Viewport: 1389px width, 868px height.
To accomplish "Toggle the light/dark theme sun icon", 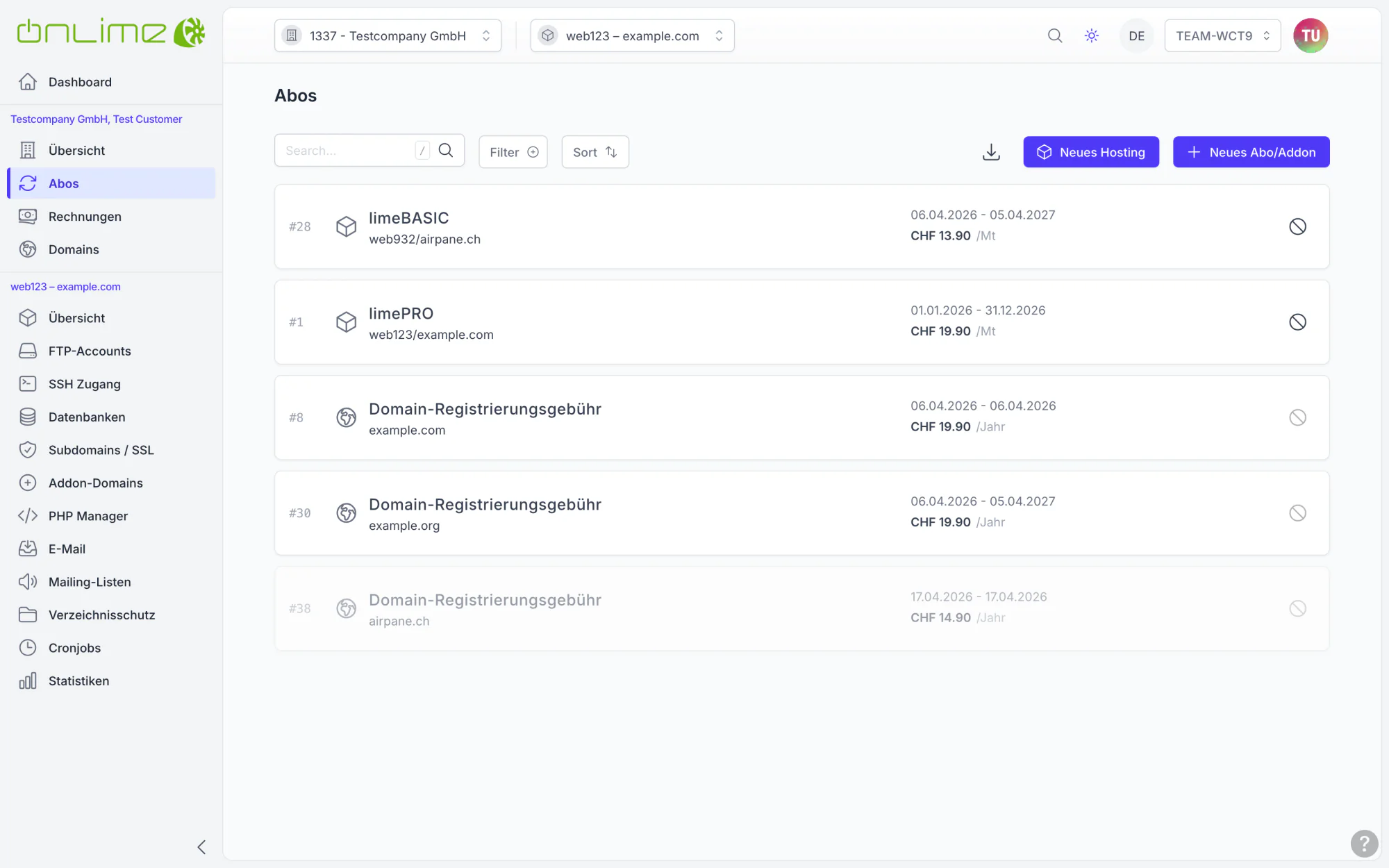I will pyautogui.click(x=1092, y=35).
